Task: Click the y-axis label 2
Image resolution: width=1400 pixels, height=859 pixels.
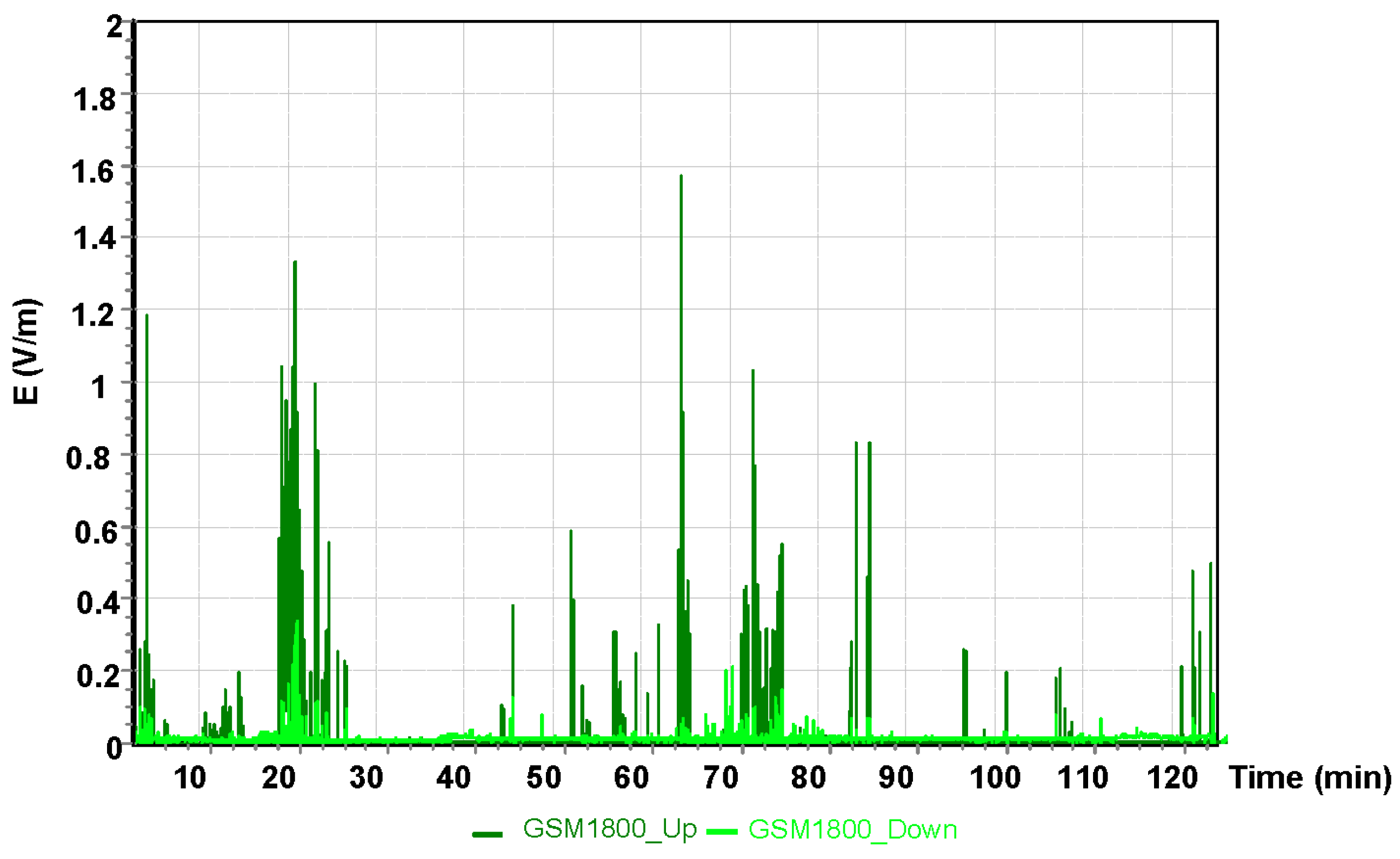Action: tap(115, 26)
